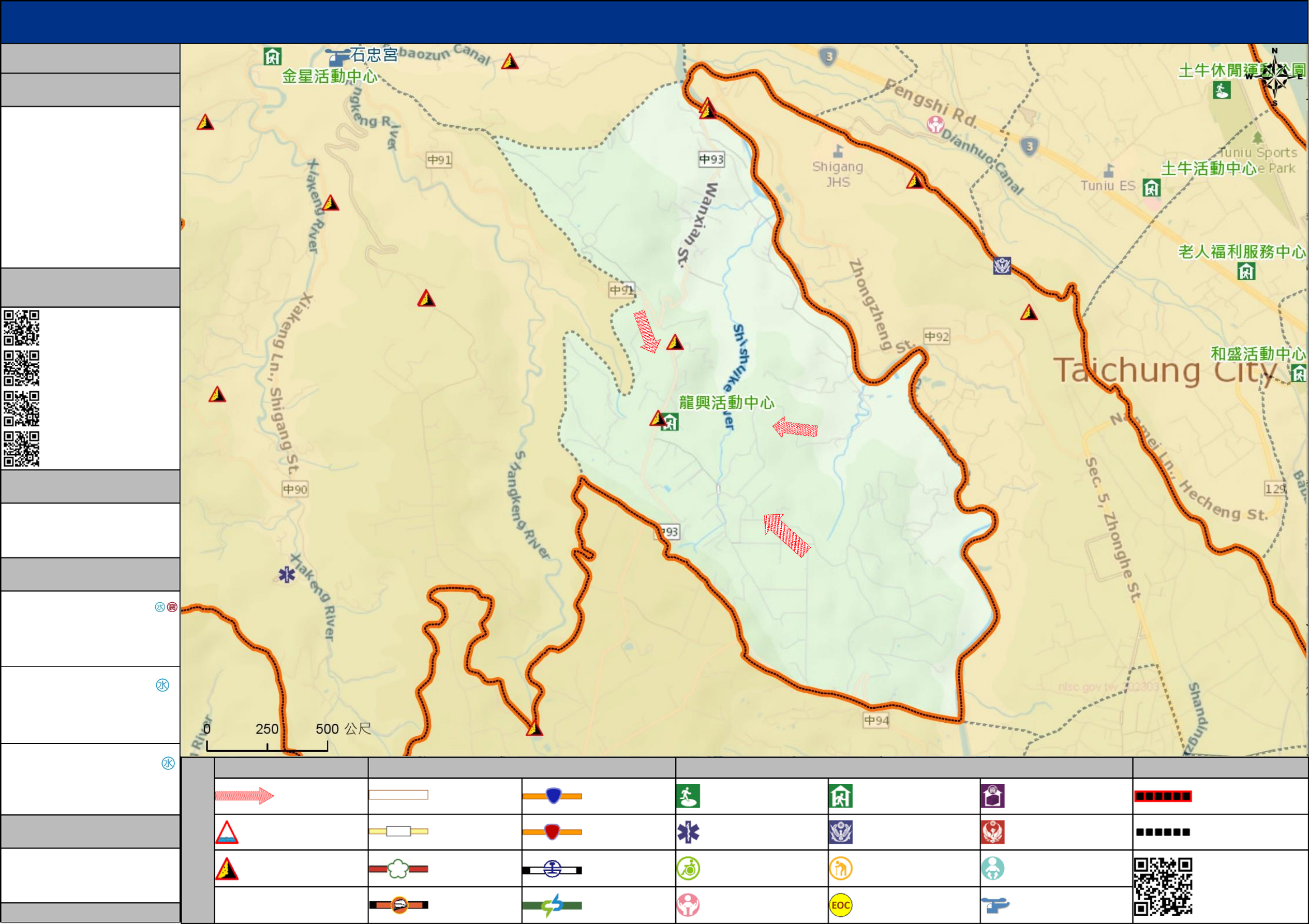This screenshot has height=924, width=1309.
Task: Click the green indoor shelter icon in legend
Action: 841,796
